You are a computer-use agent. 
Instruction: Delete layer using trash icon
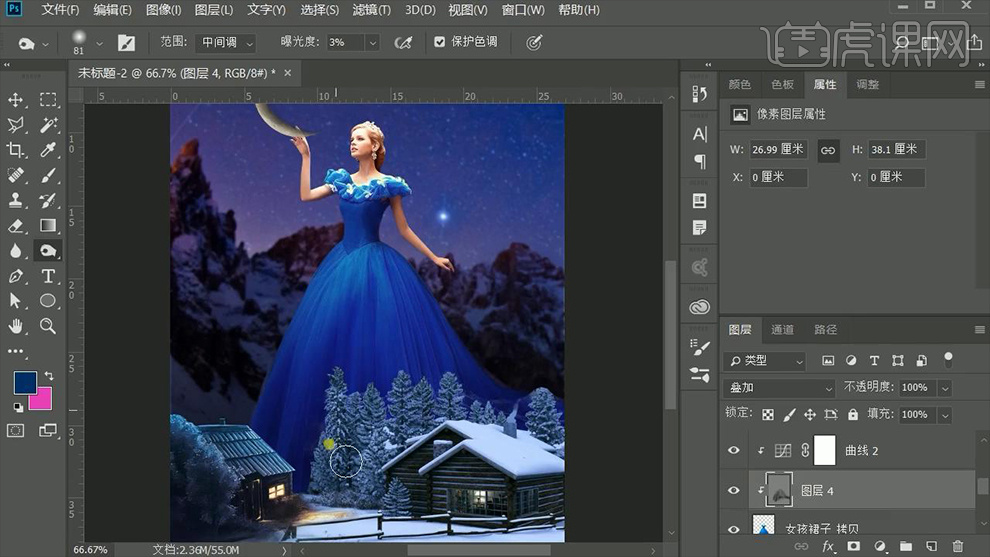pos(957,547)
